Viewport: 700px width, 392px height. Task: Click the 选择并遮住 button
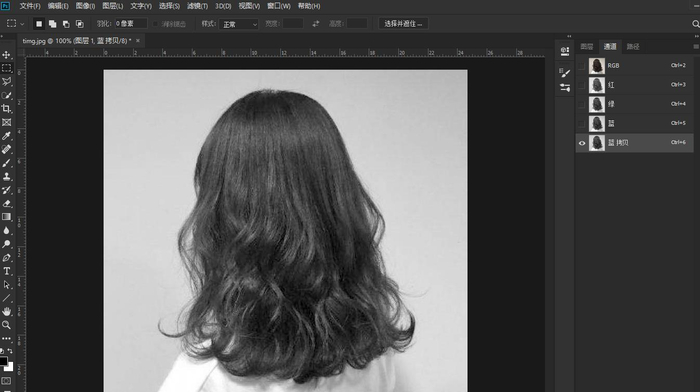pyautogui.click(x=403, y=24)
